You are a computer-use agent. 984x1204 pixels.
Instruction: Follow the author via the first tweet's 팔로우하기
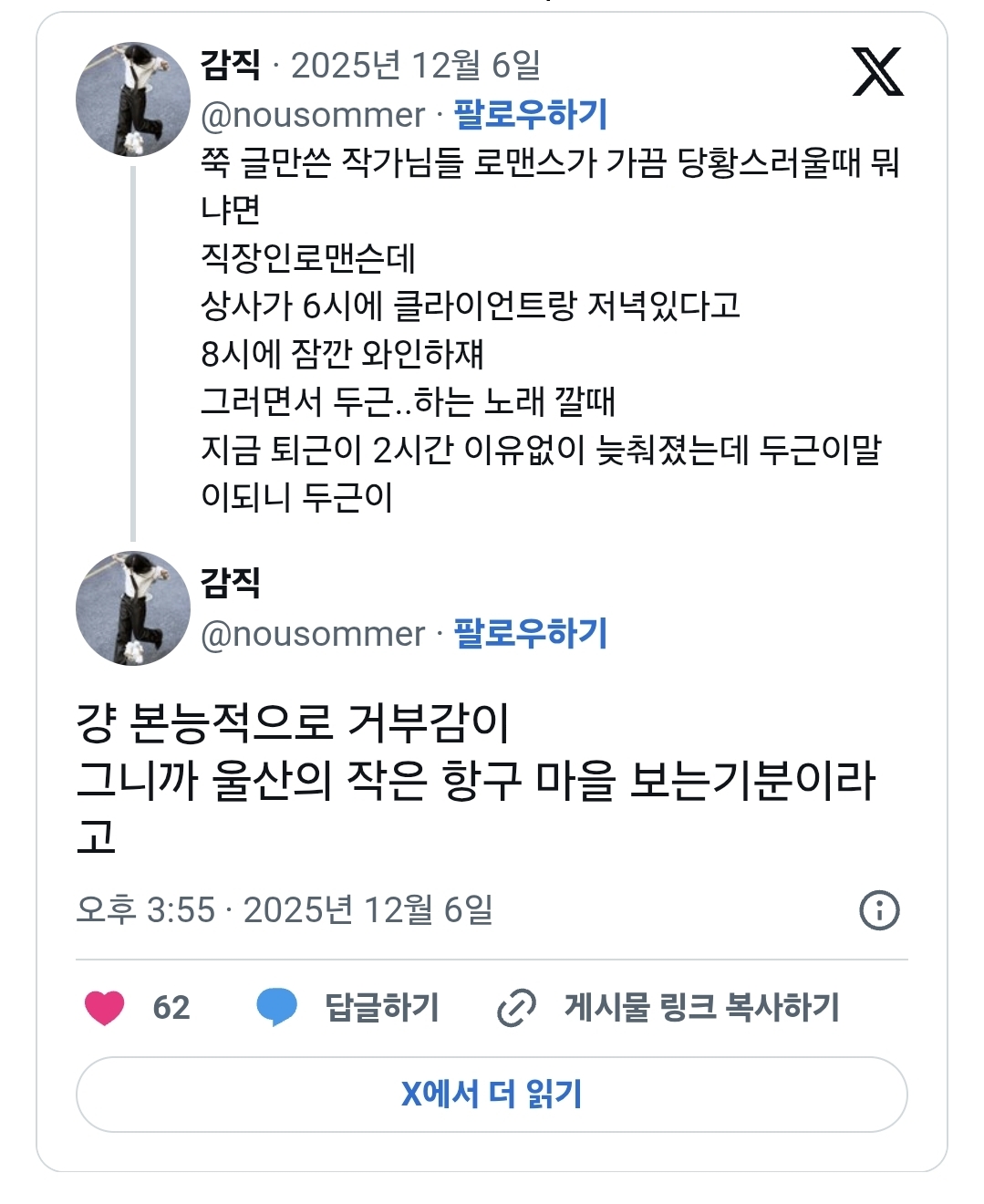click(x=530, y=115)
